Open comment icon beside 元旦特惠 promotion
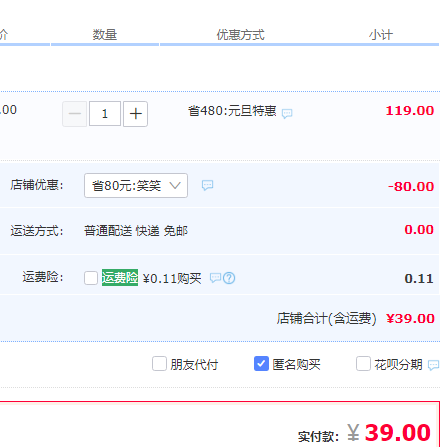This screenshot has width=447, height=447. click(287, 114)
